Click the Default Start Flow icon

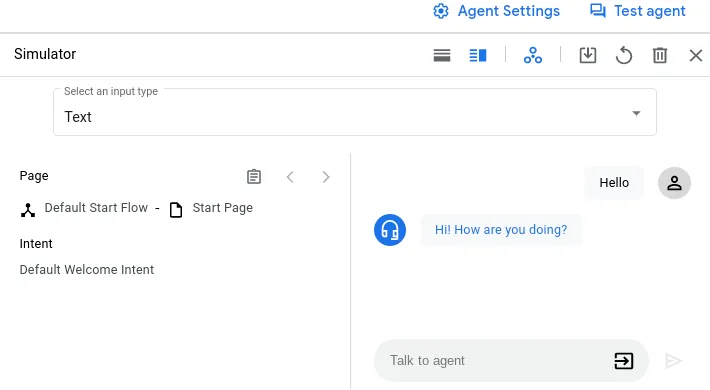click(28, 210)
